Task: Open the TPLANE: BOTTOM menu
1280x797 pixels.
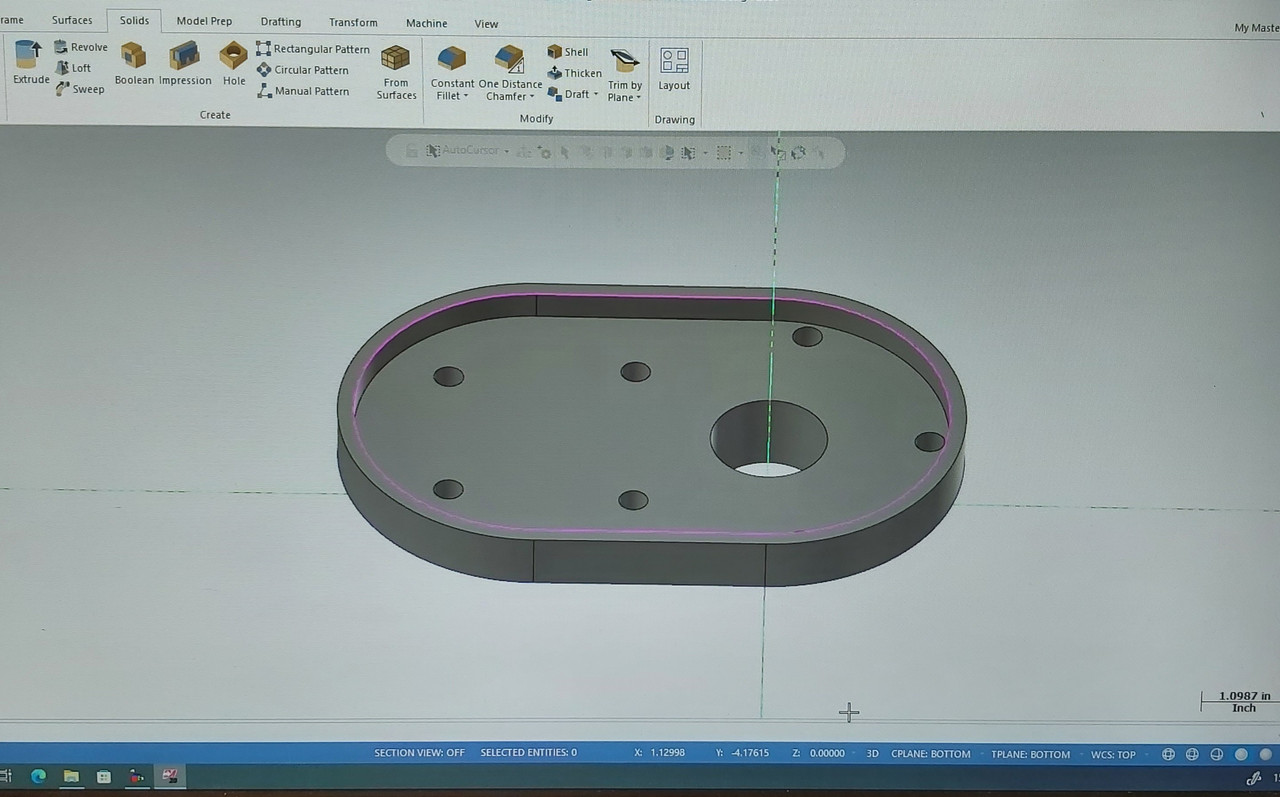Action: coord(1031,754)
